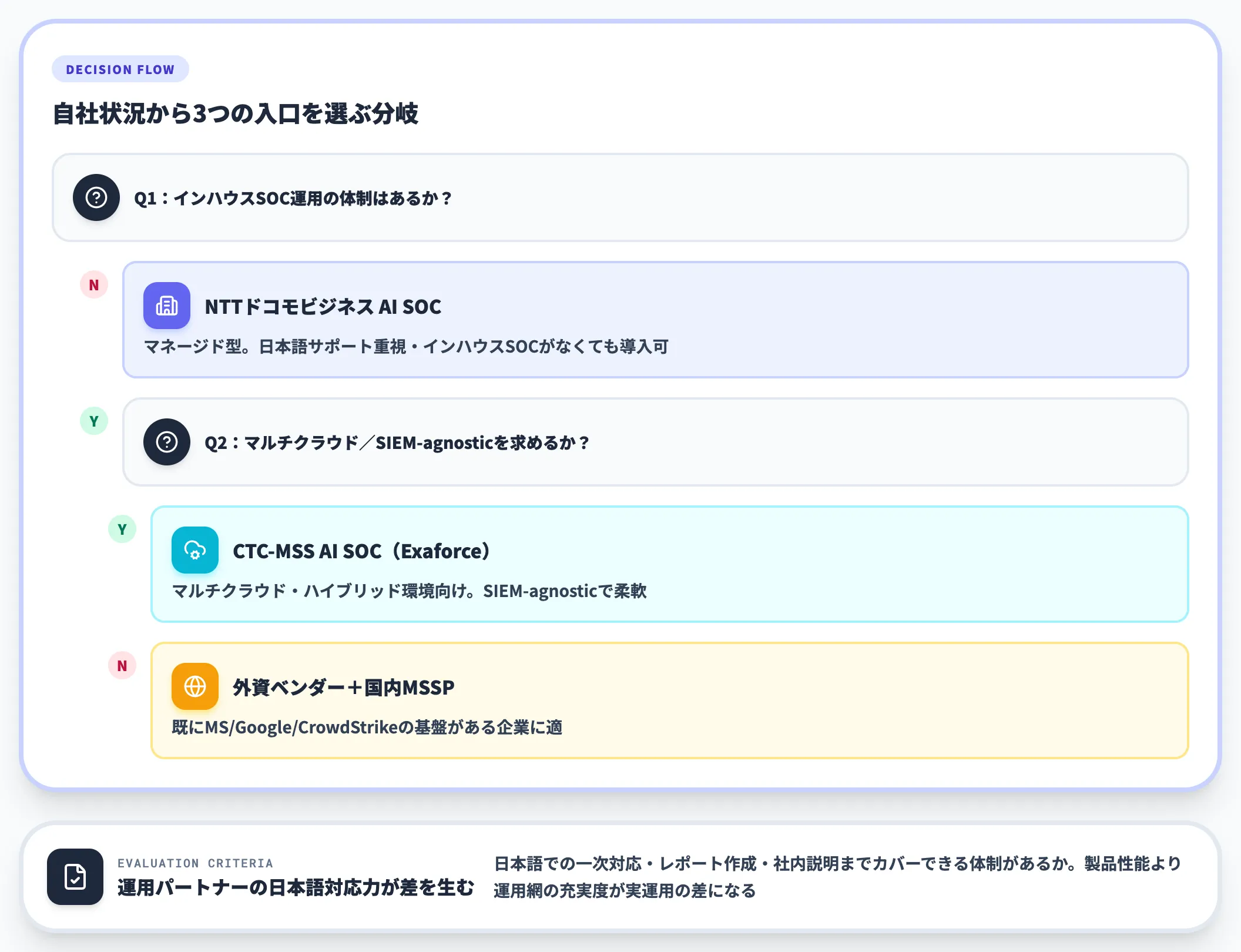Viewport: 1241px width, 952px height.
Task: Click the NTTドコモビジネス AI SOC title
Action: (323, 306)
